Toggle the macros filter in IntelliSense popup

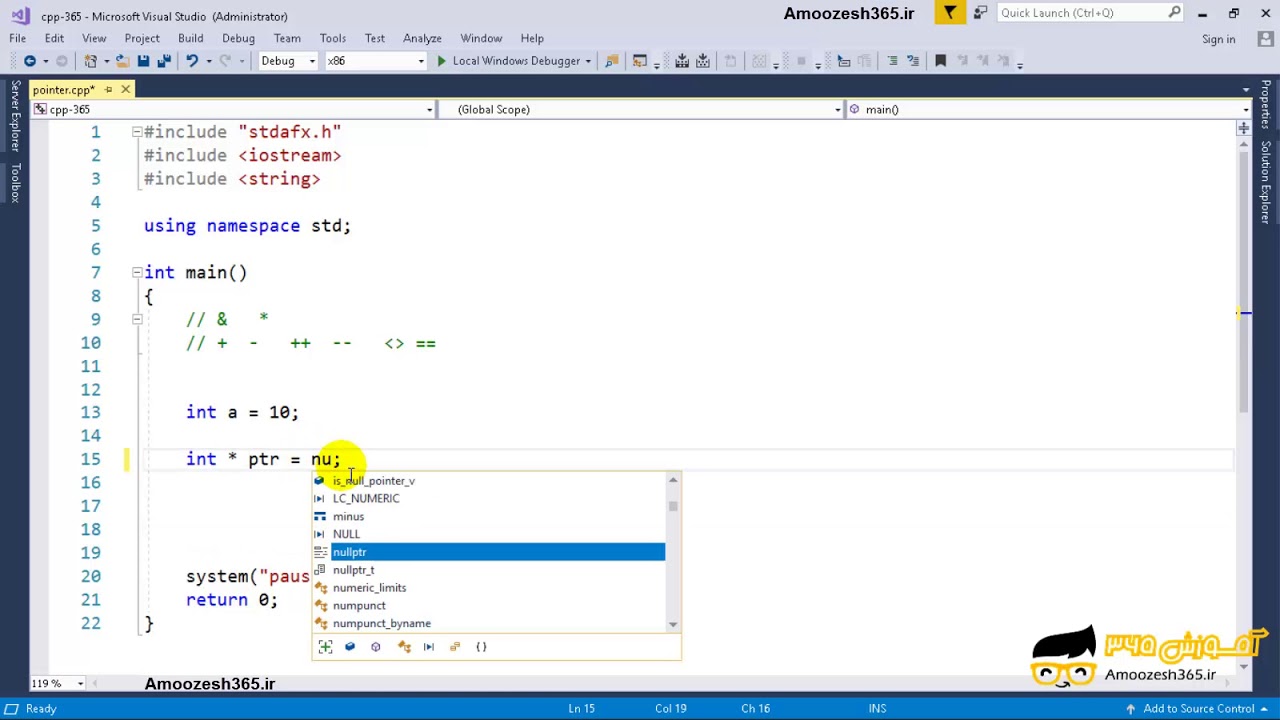429,647
